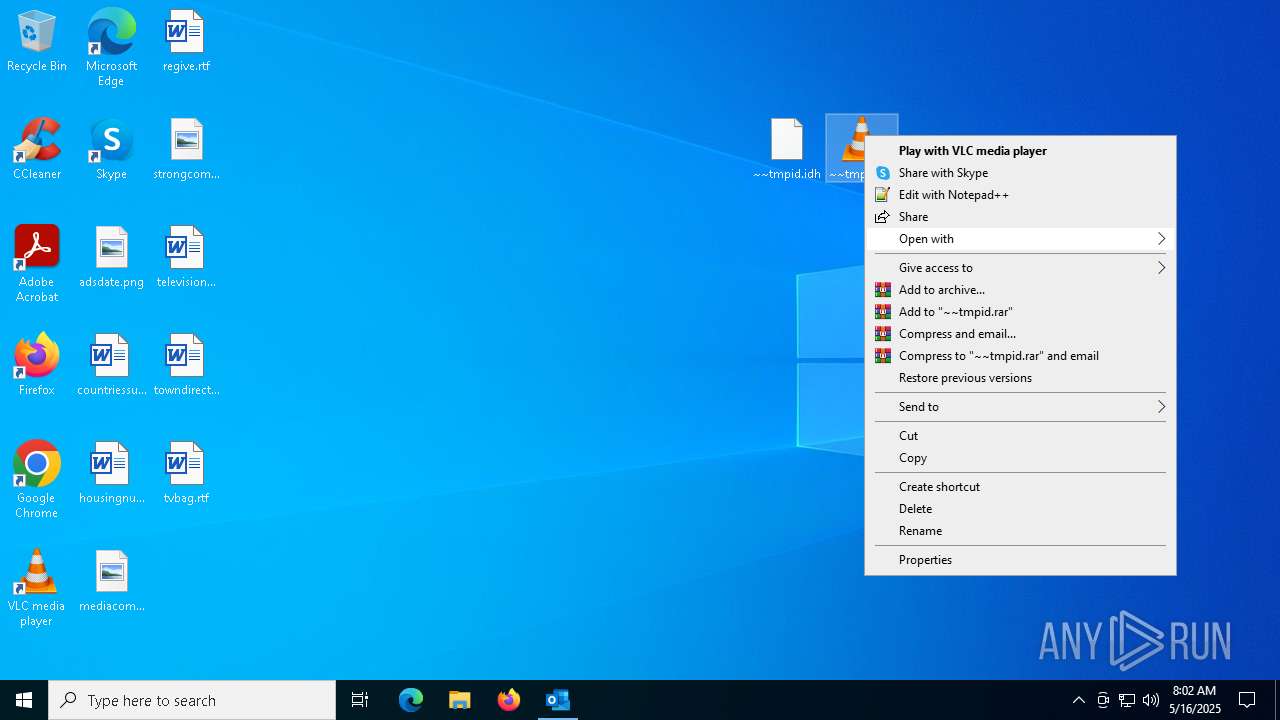This screenshot has height=720, width=1280.
Task: Choose Restore previous versions
Action: [x=1020, y=378]
